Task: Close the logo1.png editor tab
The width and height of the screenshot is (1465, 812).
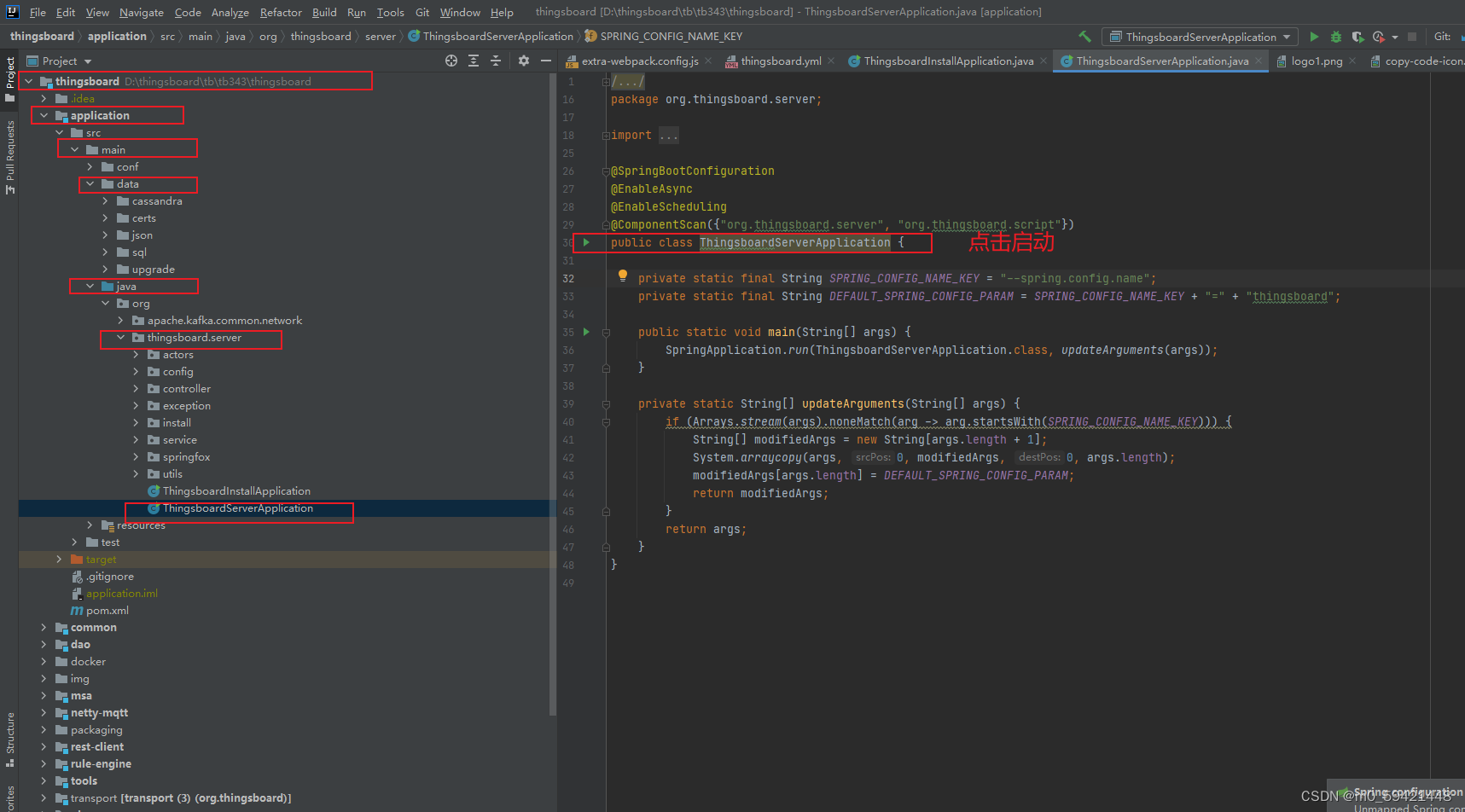Action: click(1353, 61)
